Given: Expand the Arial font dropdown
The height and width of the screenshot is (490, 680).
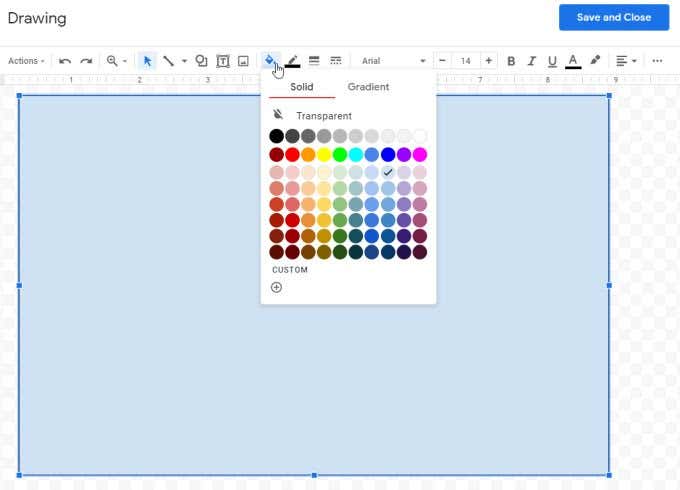Looking at the screenshot, I should pos(393,61).
